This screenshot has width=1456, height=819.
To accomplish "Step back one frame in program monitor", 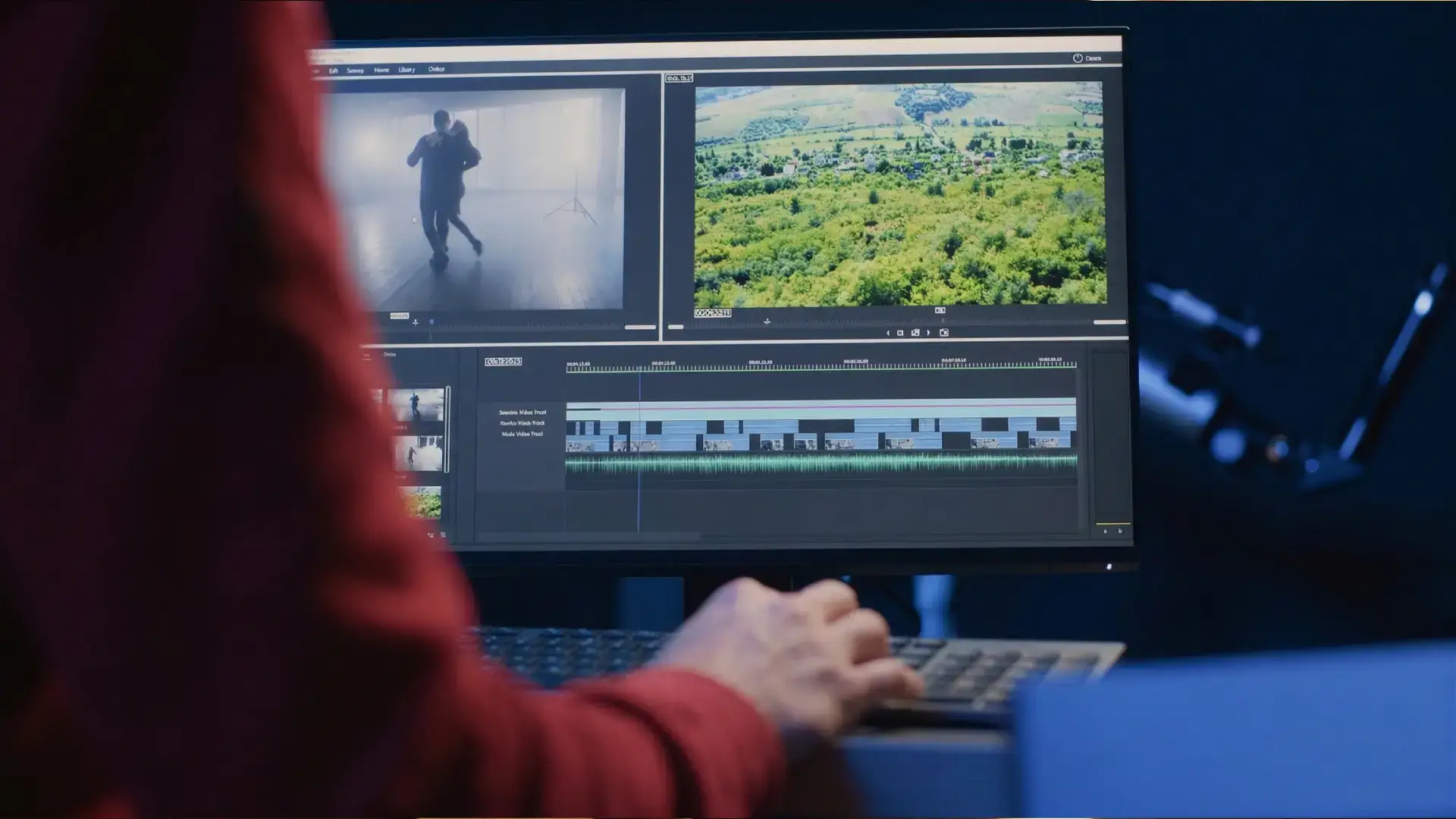I will tap(888, 333).
